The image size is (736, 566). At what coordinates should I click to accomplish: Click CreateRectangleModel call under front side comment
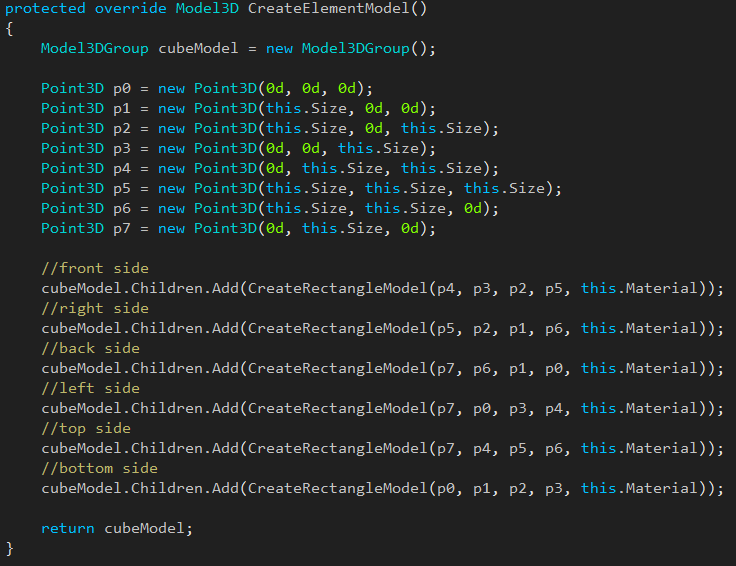point(337,288)
